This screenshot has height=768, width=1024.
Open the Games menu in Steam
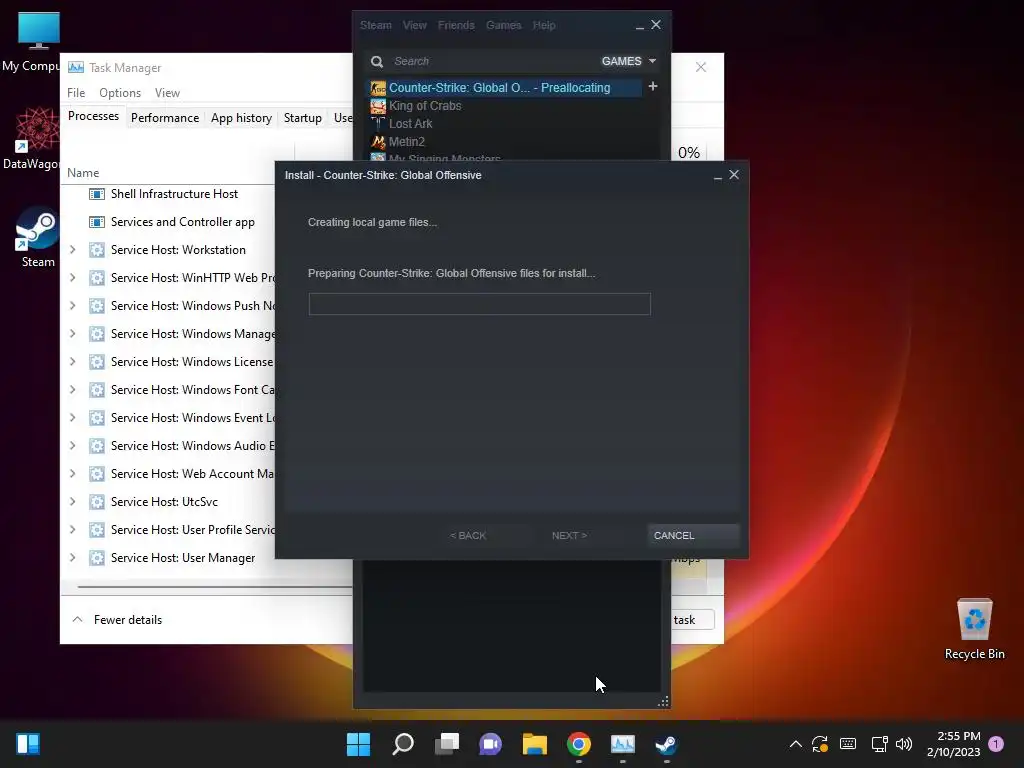pos(504,25)
